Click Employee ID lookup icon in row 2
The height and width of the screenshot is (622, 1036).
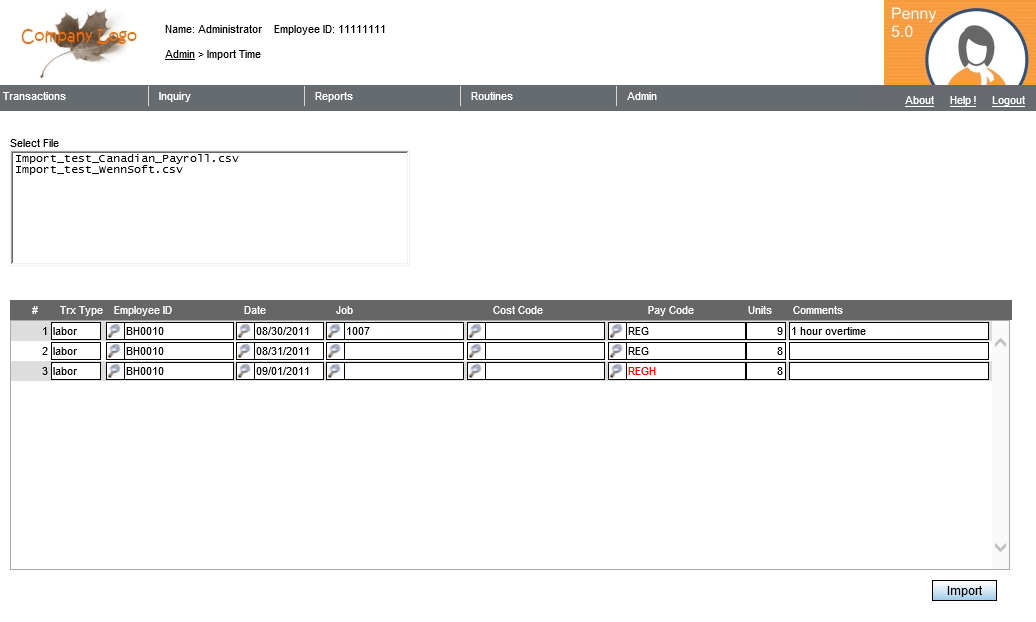tap(115, 351)
